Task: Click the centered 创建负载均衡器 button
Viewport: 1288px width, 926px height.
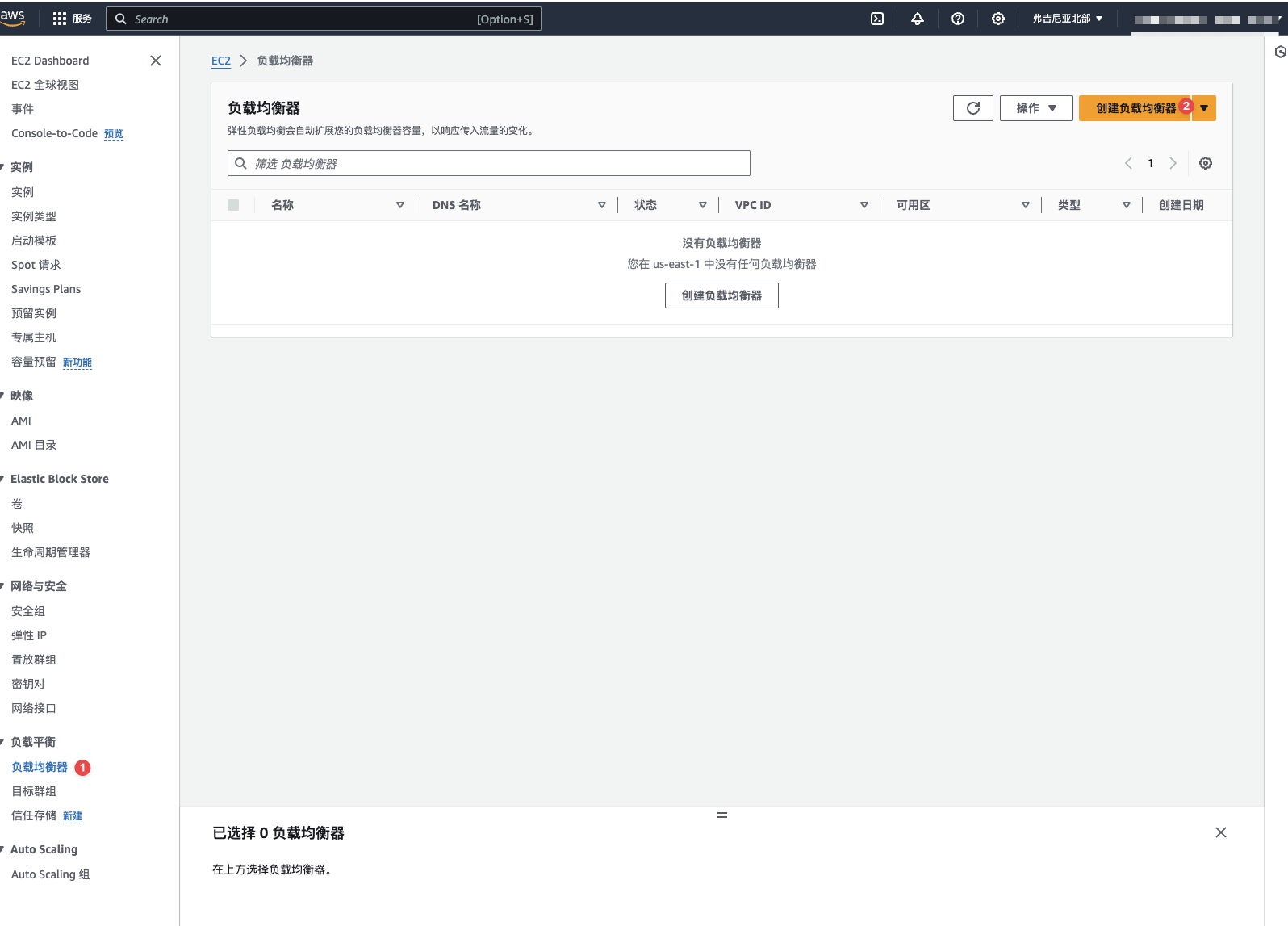Action: 721,295
